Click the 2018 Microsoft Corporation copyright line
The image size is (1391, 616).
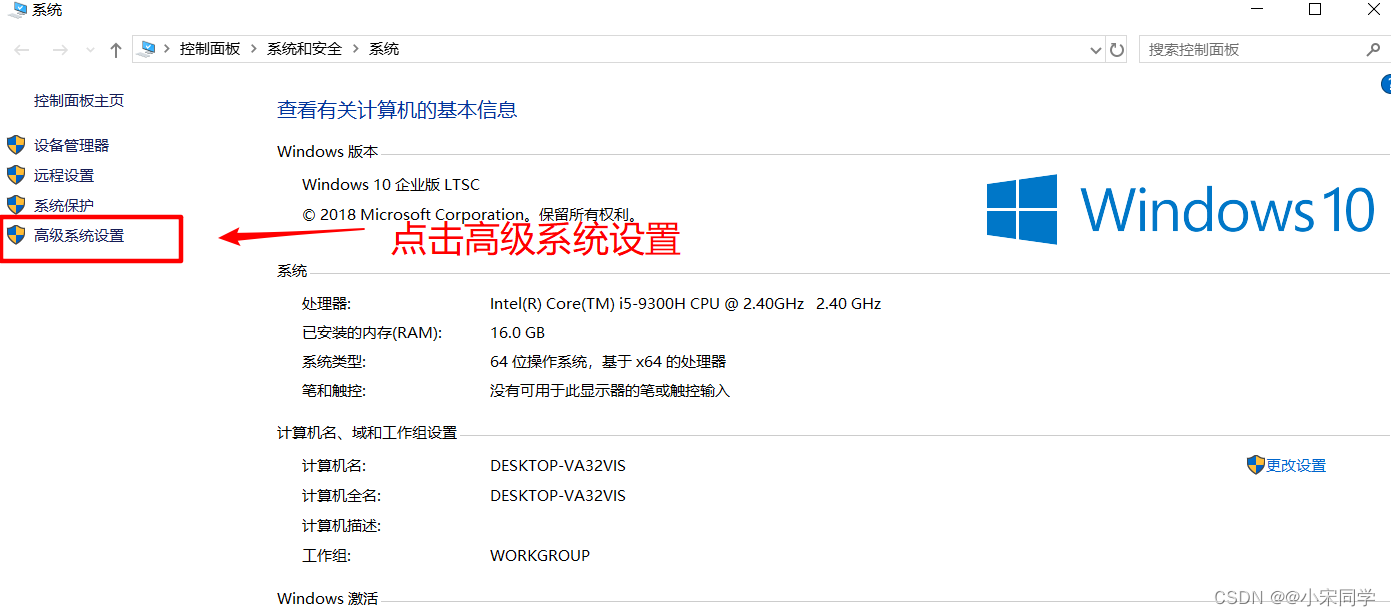[470, 215]
